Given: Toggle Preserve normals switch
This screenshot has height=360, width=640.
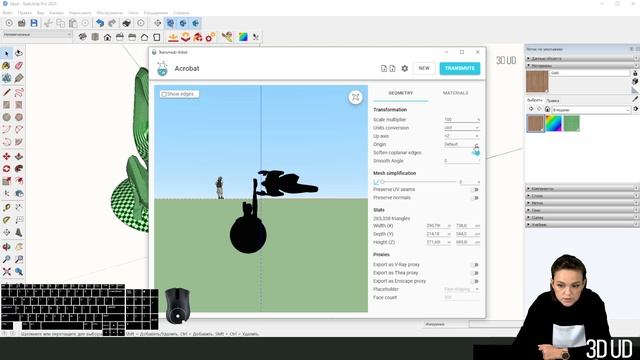Looking at the screenshot, I should [x=474, y=198].
